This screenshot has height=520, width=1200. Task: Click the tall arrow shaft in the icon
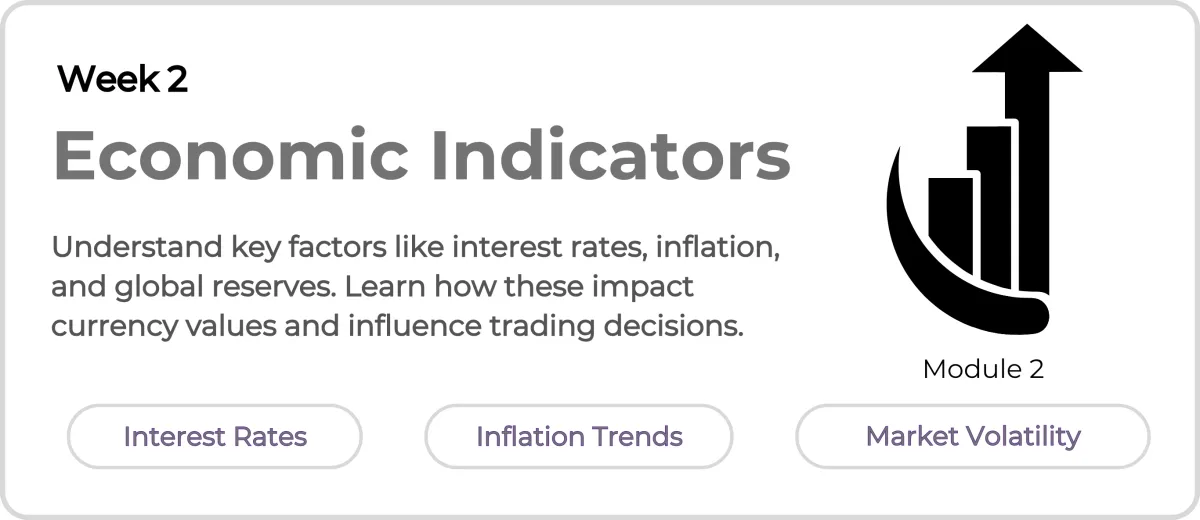point(1035,180)
